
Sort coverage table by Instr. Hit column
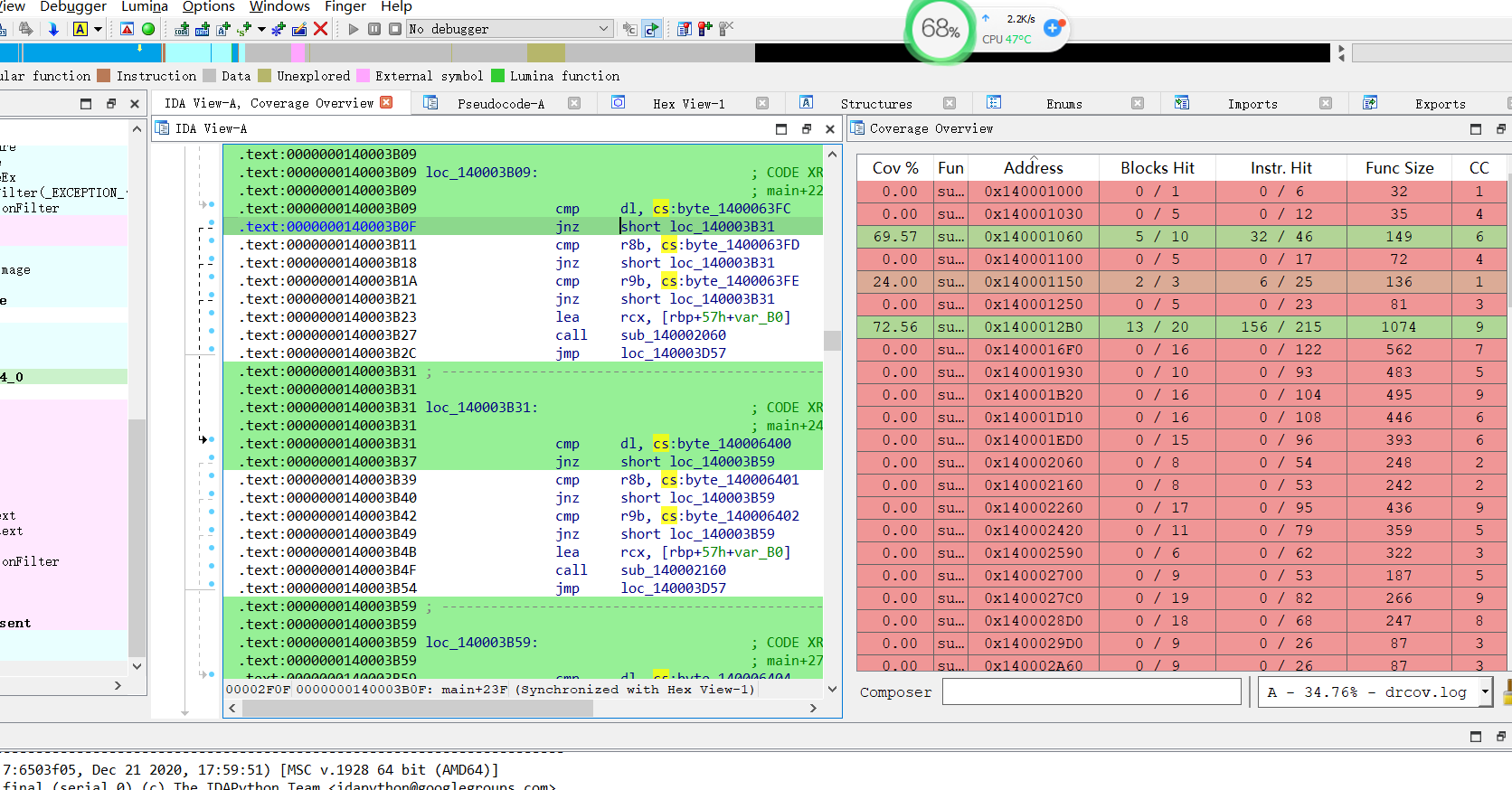click(1281, 168)
